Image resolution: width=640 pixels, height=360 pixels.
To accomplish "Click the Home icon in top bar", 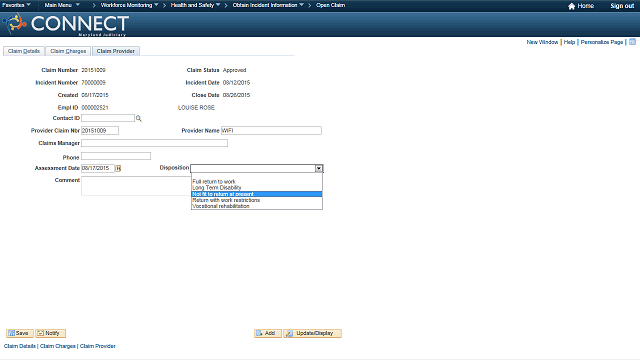I will [x=571, y=6].
